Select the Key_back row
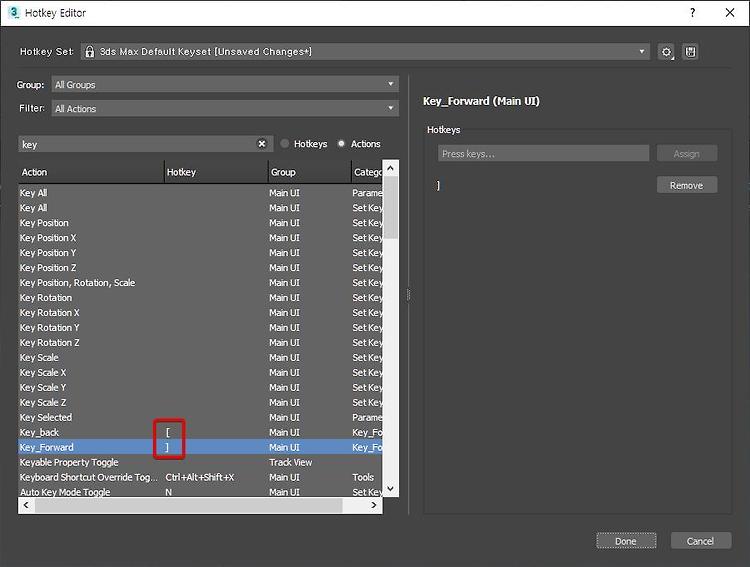The image size is (750, 567). pyautogui.click(x=200, y=432)
